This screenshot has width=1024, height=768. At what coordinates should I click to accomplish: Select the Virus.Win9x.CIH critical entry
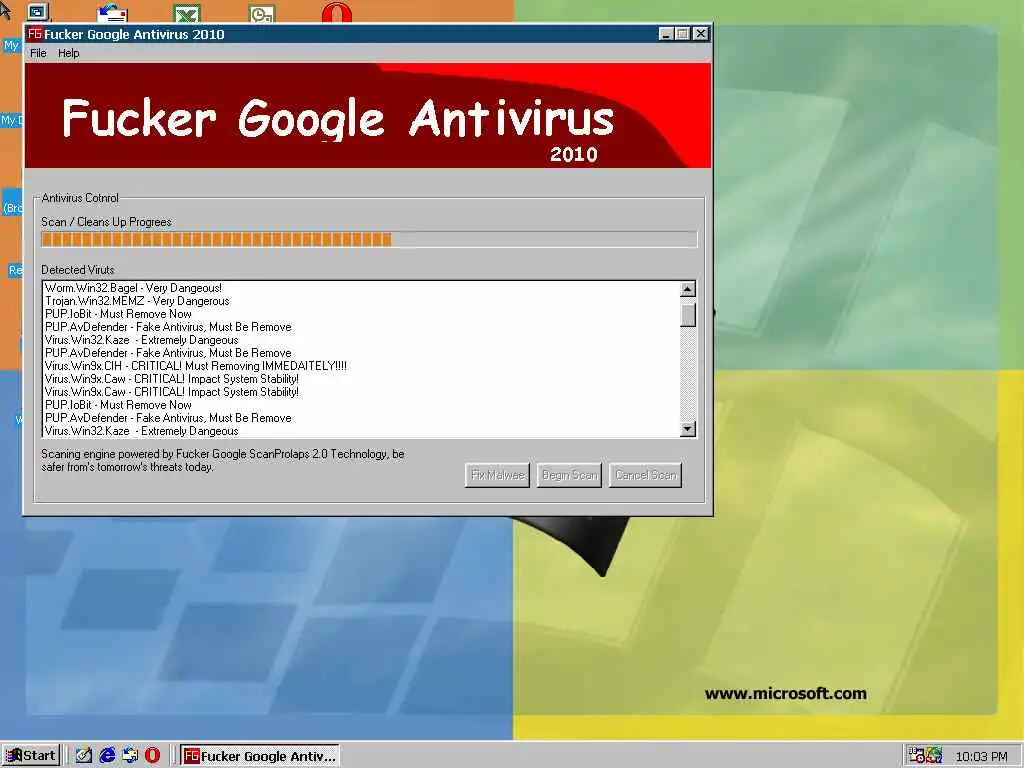point(196,366)
